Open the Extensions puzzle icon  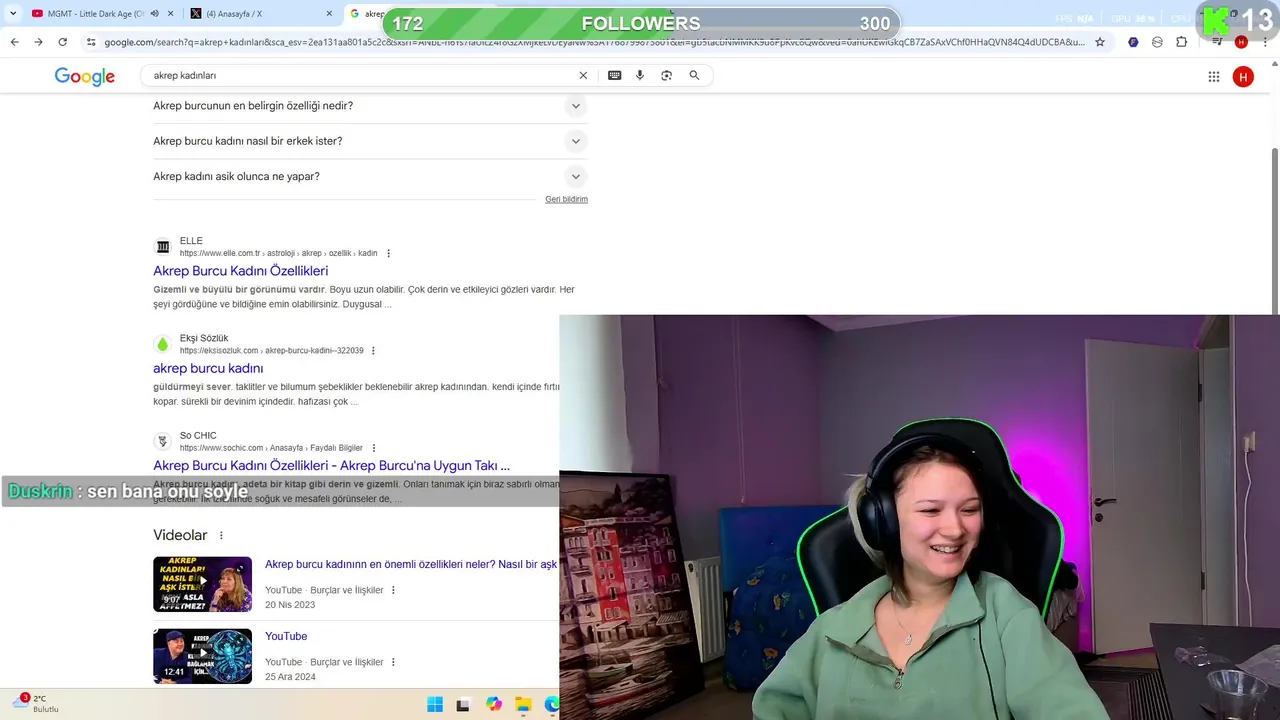(1181, 42)
